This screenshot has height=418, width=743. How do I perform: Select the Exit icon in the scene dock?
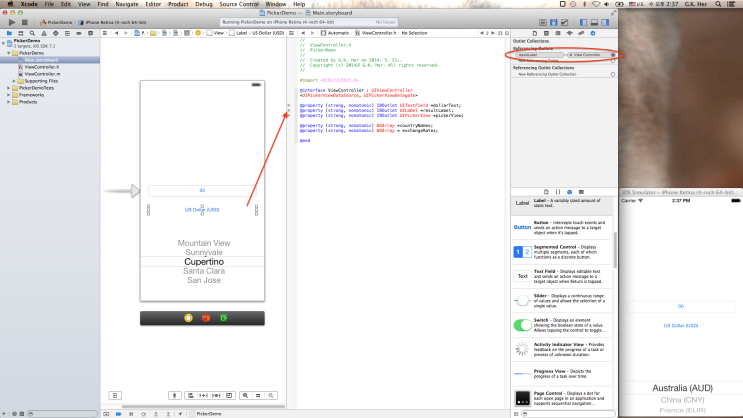(x=223, y=318)
